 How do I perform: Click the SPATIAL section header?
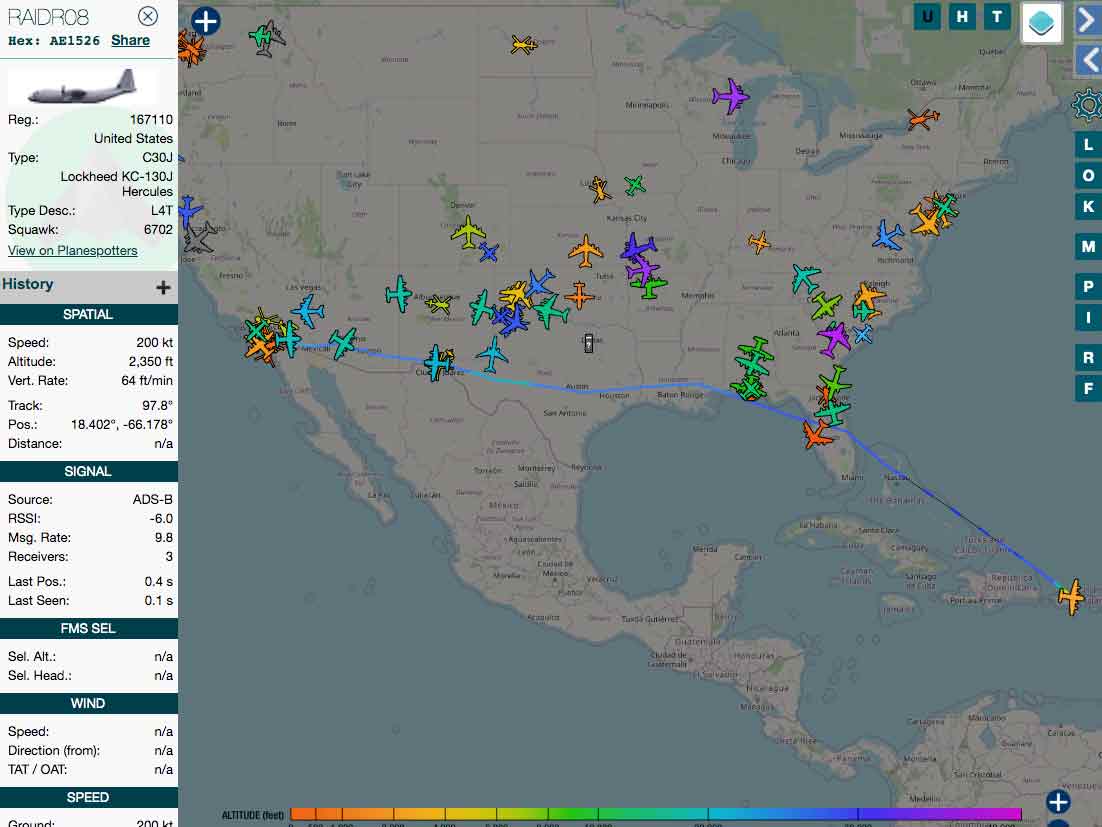click(x=89, y=314)
